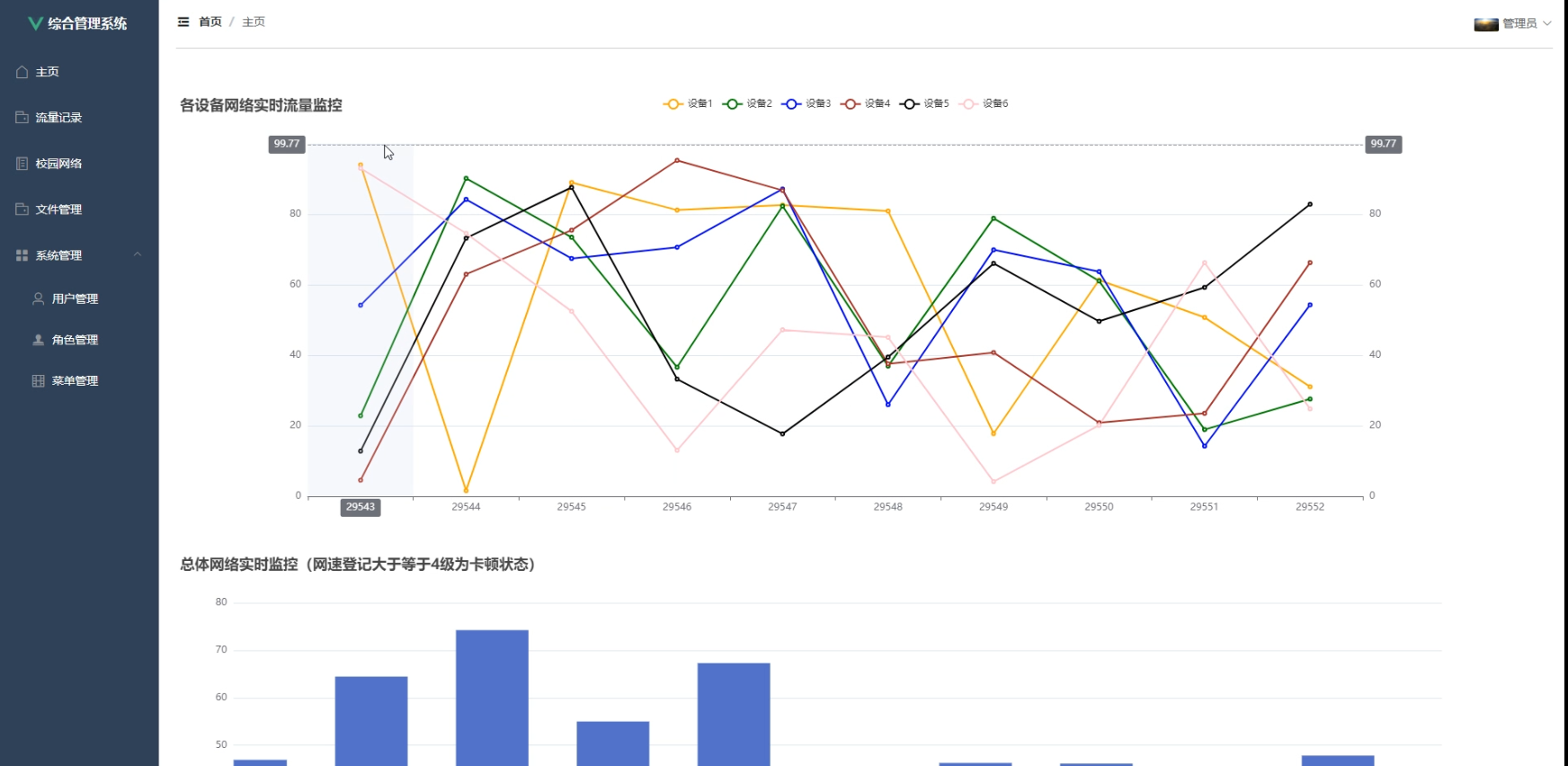The width and height of the screenshot is (1568, 766).
Task: Click the 管理员 username text
Action: pyautogui.click(x=1519, y=23)
